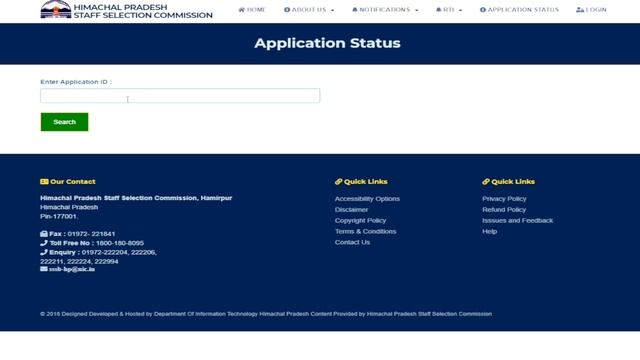Click the phone icon beside Toll Free No

[x=44, y=243]
